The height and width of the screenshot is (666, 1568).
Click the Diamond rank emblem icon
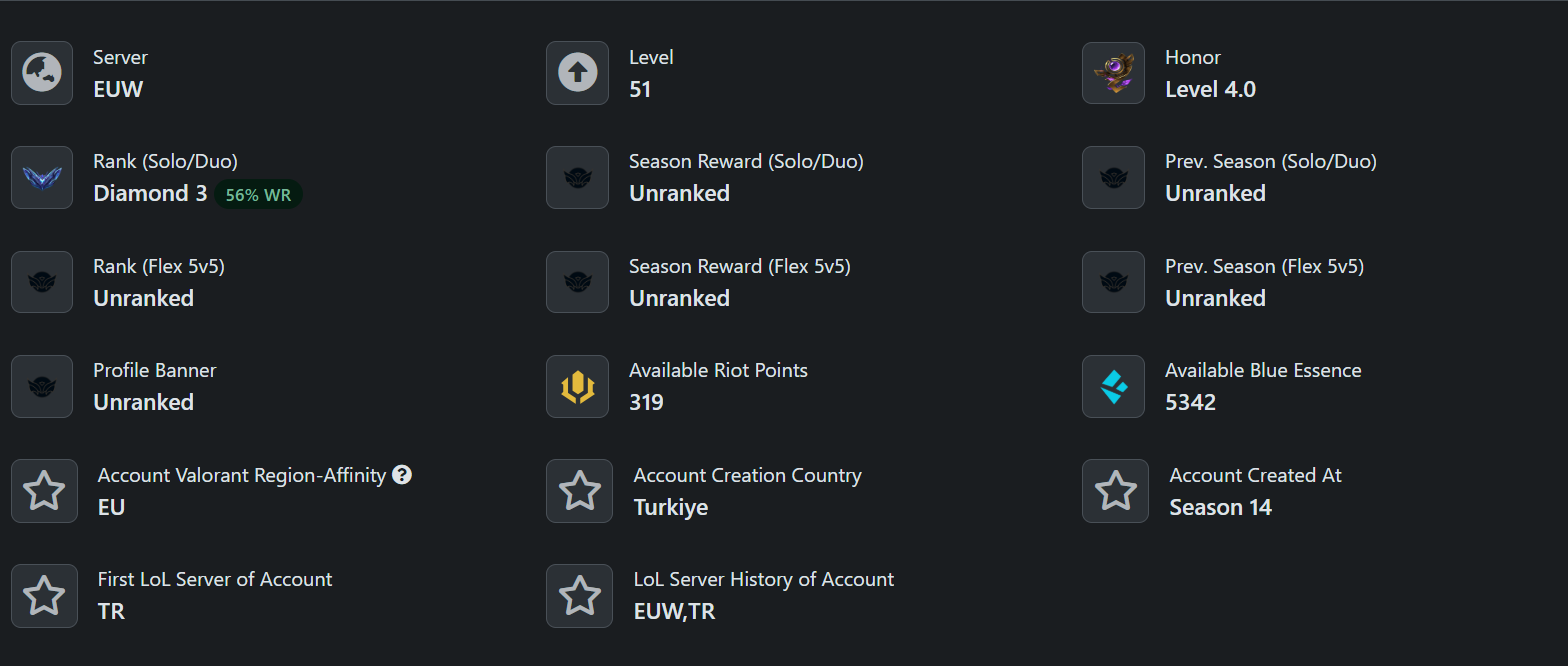pyautogui.click(x=42, y=178)
